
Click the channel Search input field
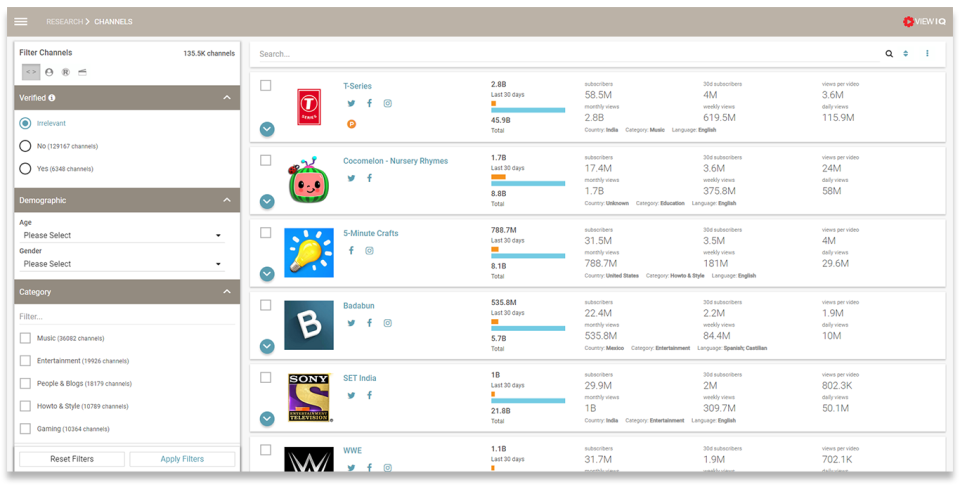click(569, 54)
